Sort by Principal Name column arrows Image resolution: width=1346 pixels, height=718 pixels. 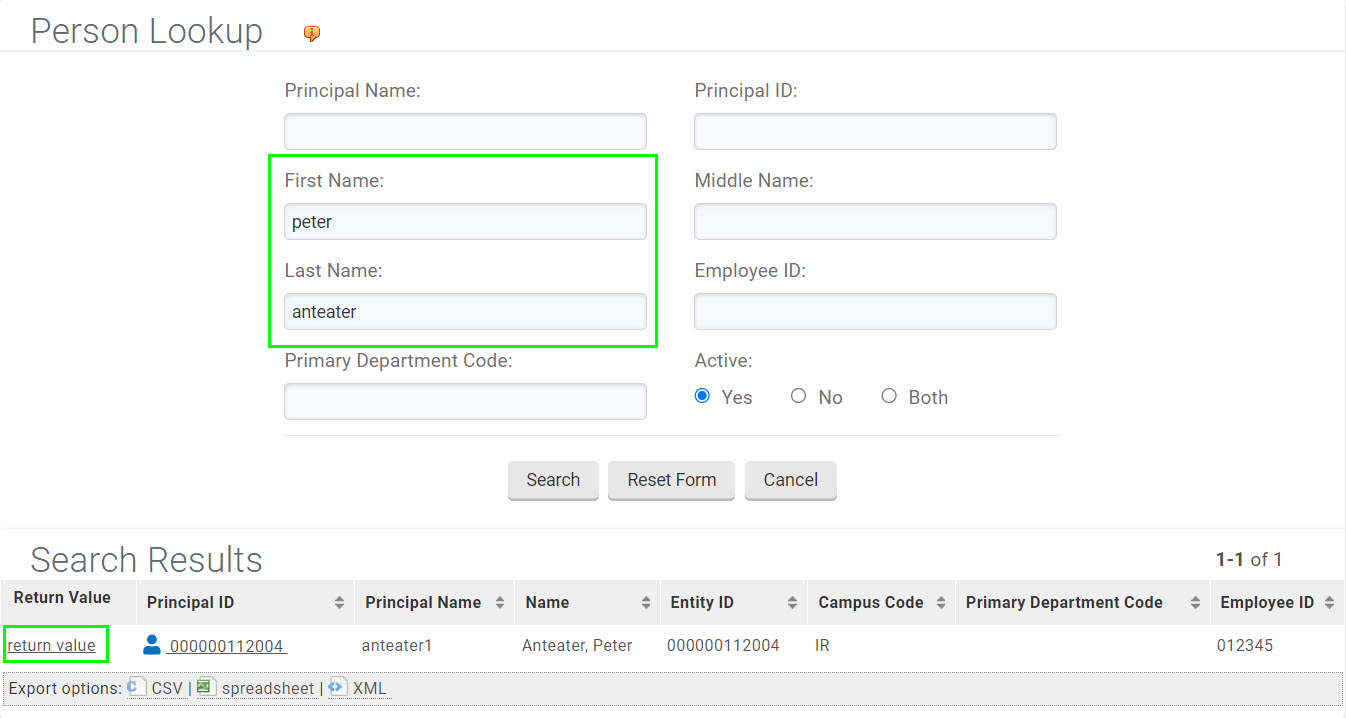tap(499, 603)
